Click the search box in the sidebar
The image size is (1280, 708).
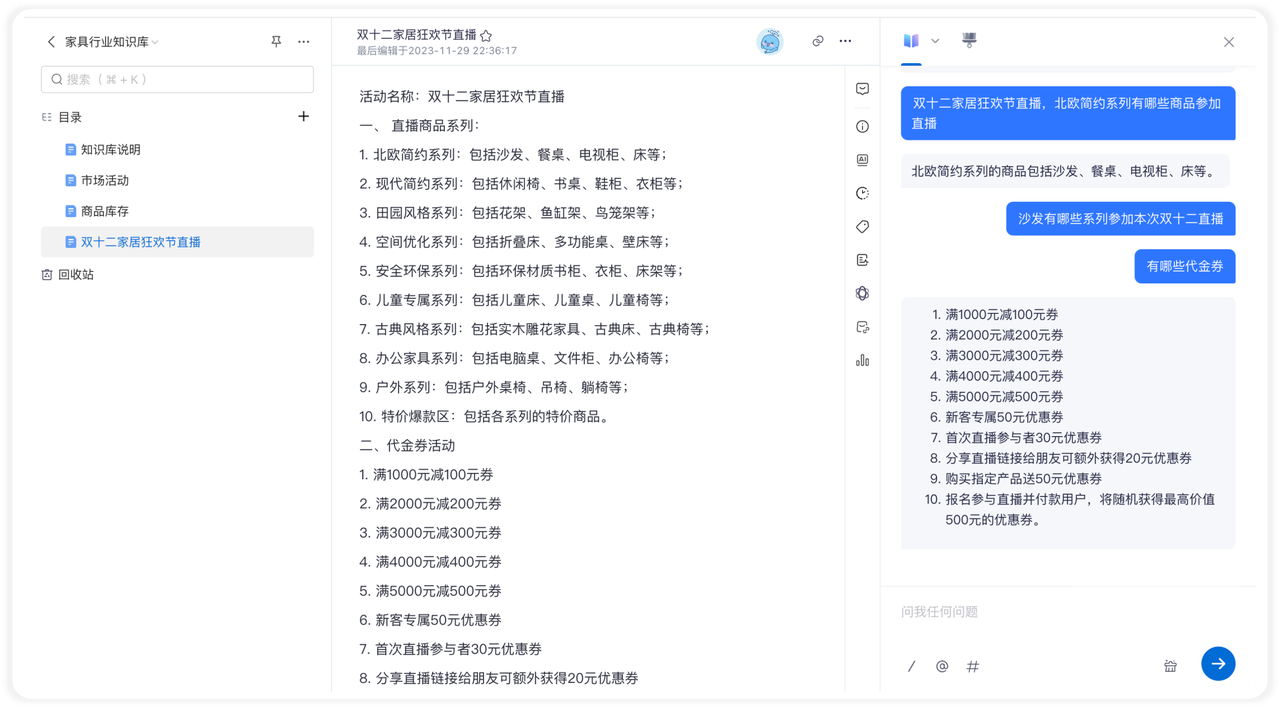point(177,79)
